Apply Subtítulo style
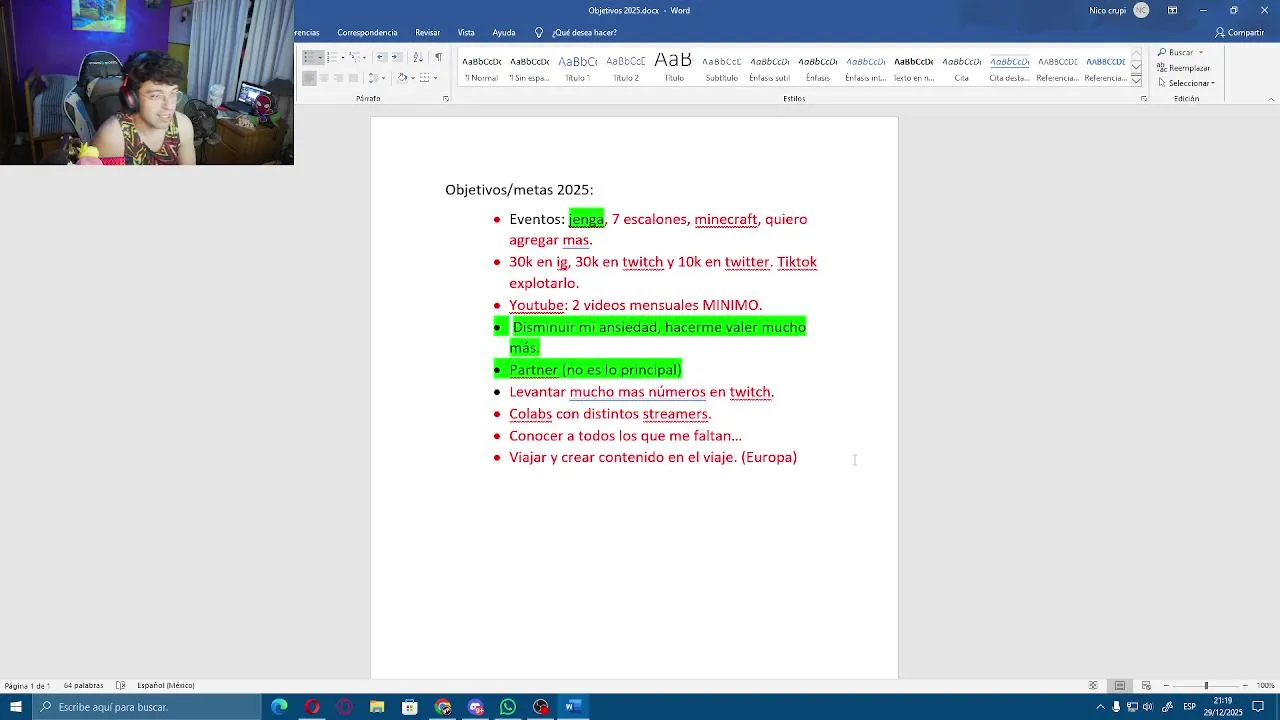This screenshot has width=1280, height=720. [721, 68]
